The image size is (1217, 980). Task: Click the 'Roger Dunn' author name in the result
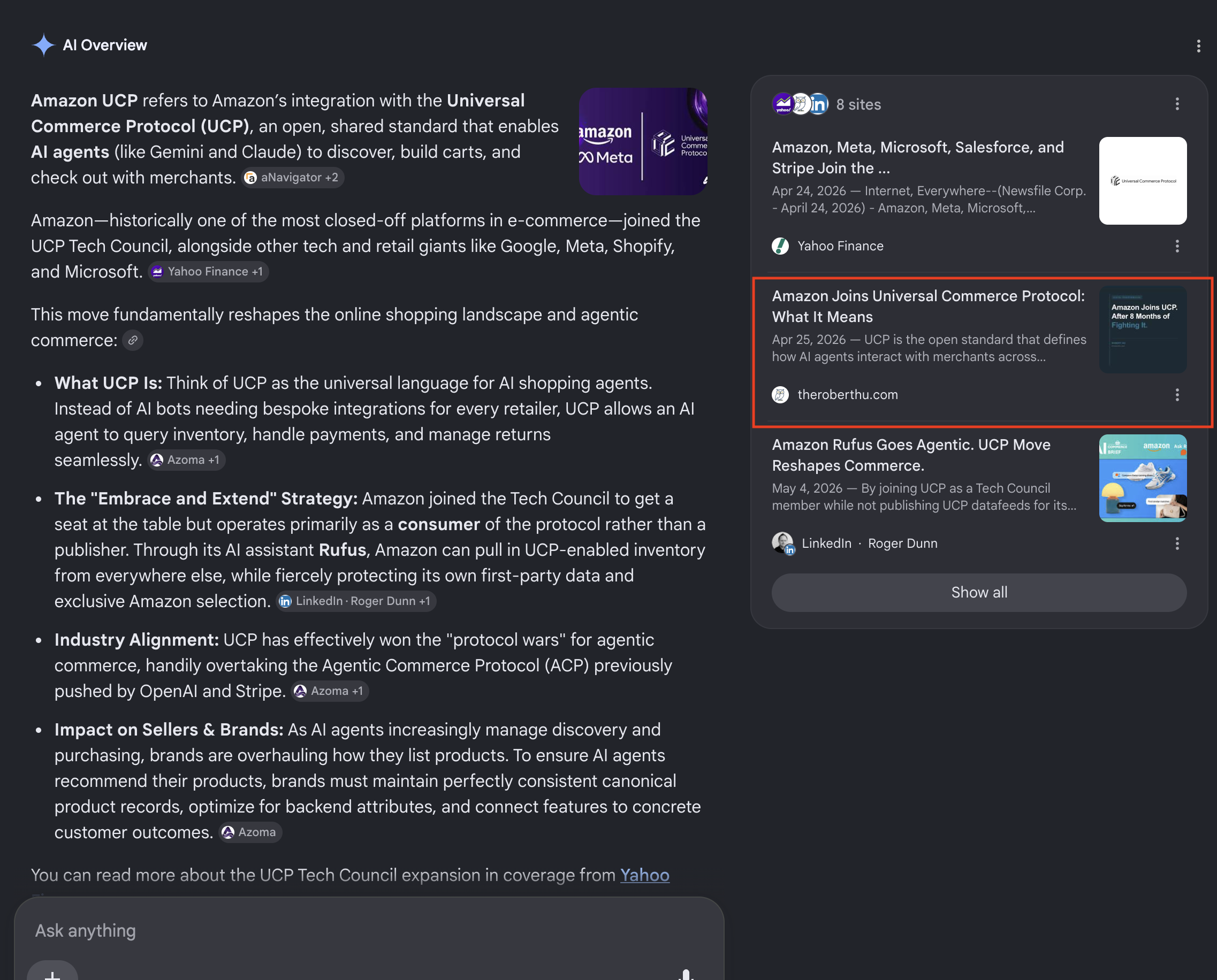tap(902, 543)
